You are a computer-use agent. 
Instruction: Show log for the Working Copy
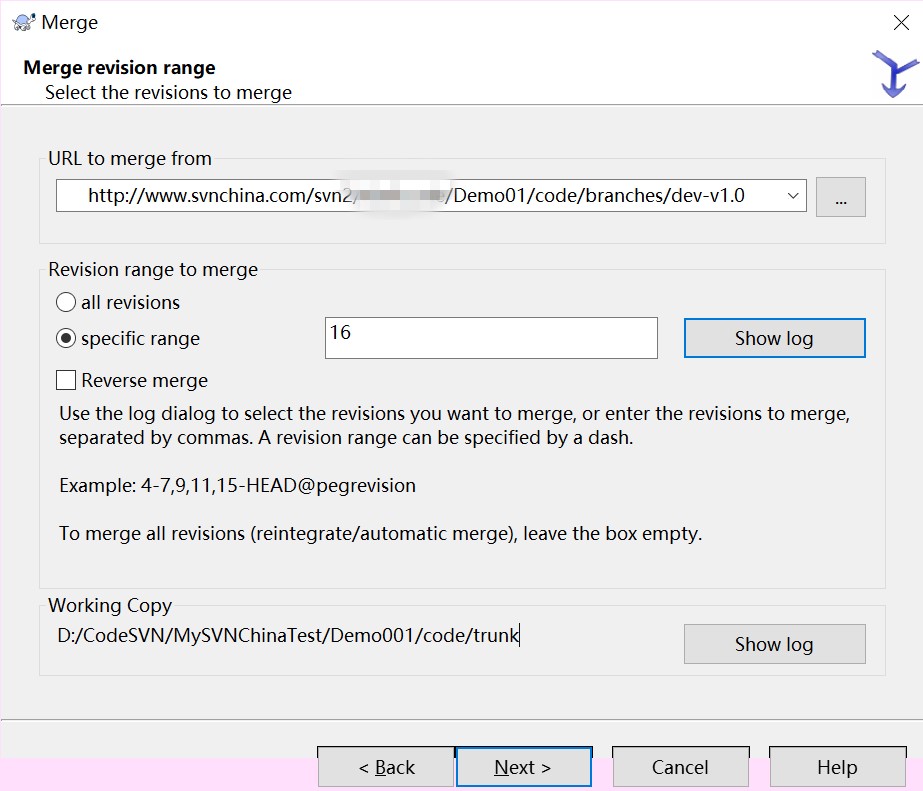pos(774,644)
